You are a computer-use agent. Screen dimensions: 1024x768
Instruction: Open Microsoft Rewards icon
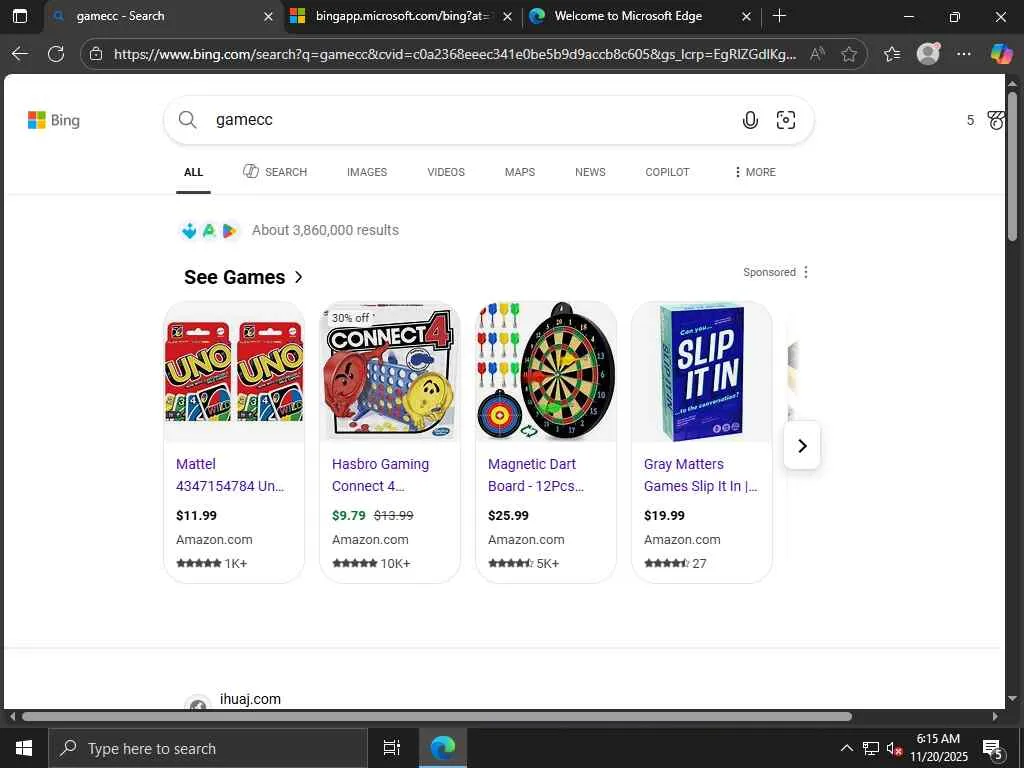pos(996,120)
